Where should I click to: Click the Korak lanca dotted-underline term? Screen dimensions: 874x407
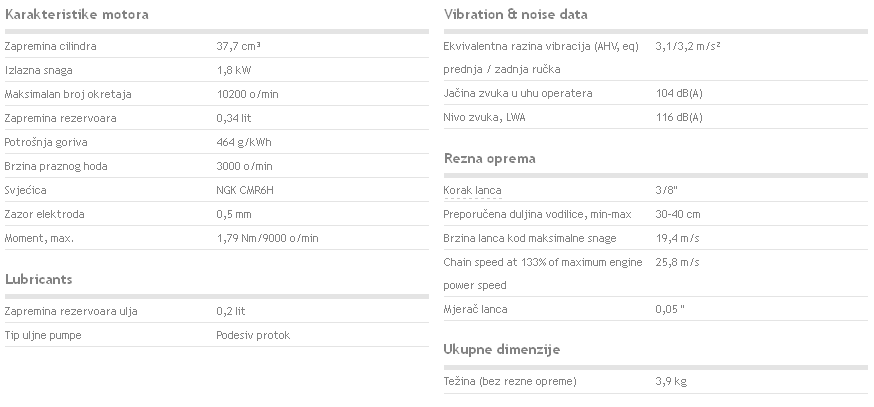pyautogui.click(x=472, y=191)
